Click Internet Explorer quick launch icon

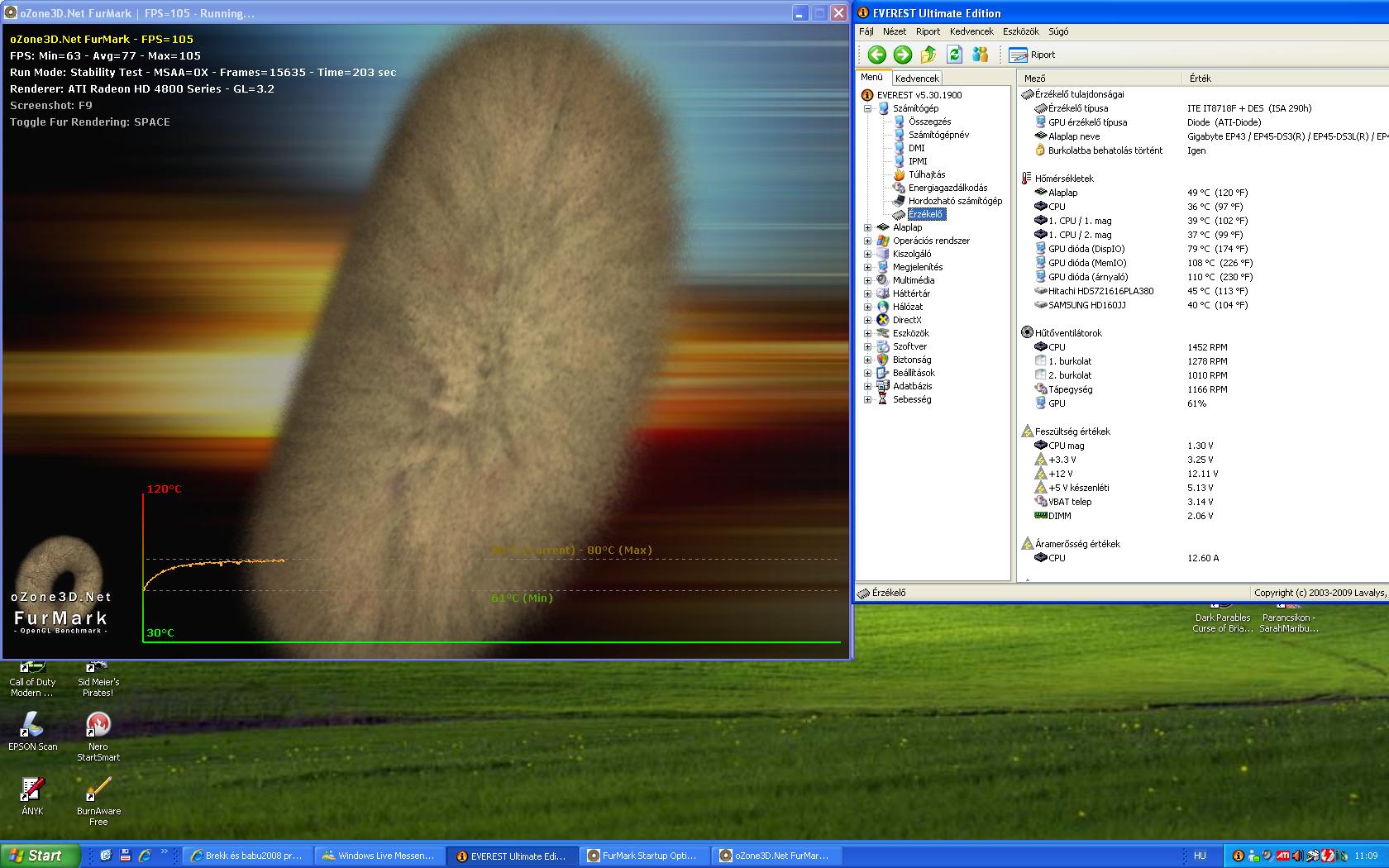tap(146, 856)
